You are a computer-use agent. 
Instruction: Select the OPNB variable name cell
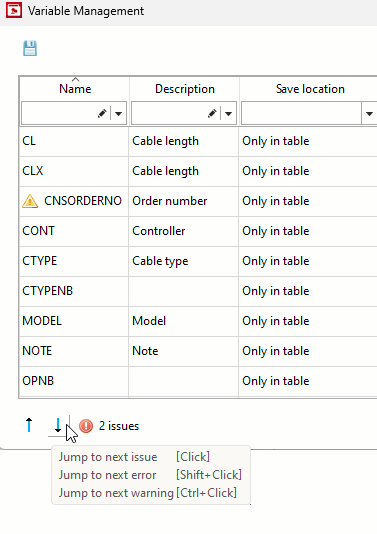click(x=74, y=381)
